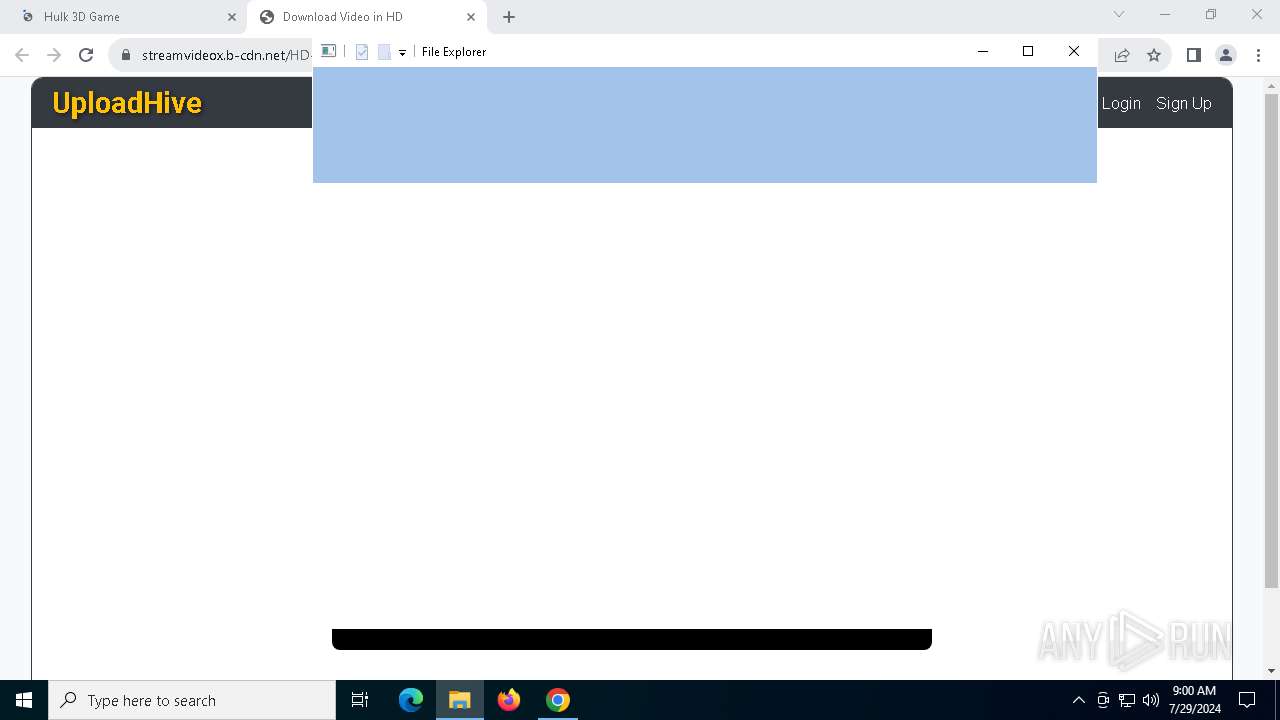
Task: Click the scrollbar down arrow
Action: [x=1271, y=671]
